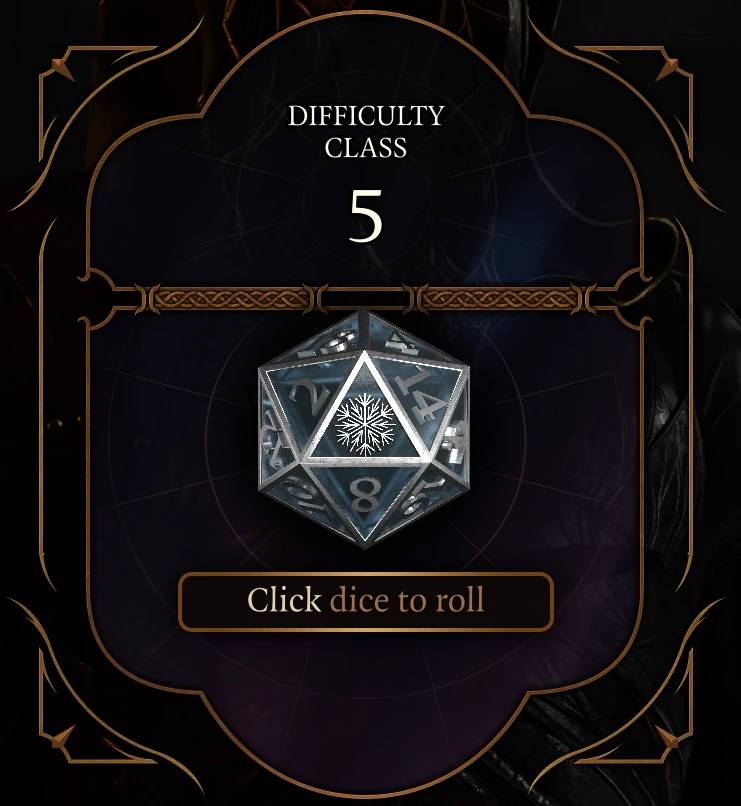
Task: Select the 'Click dice to roll' prompt banner
Action: click(x=366, y=601)
